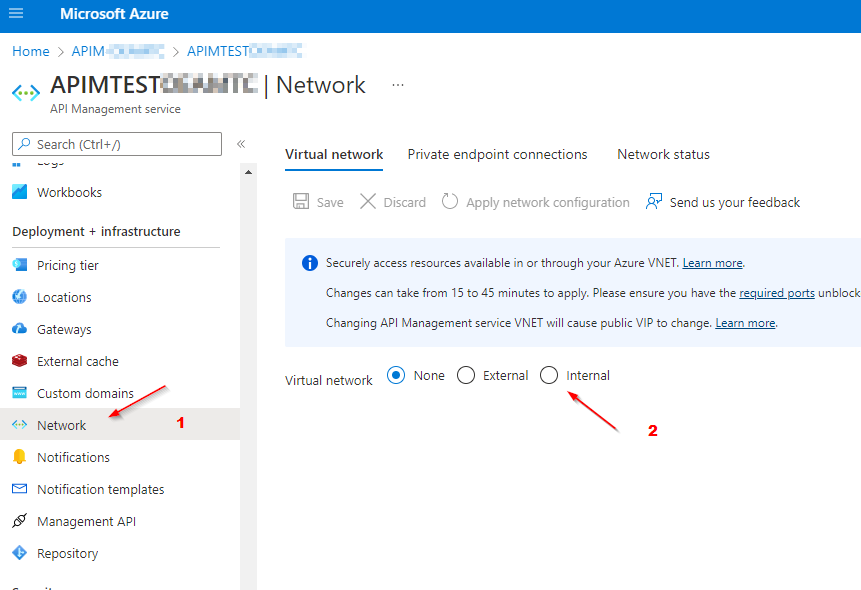861x590 pixels.
Task: Open Workbooks in the sidebar
Action: [x=69, y=192]
